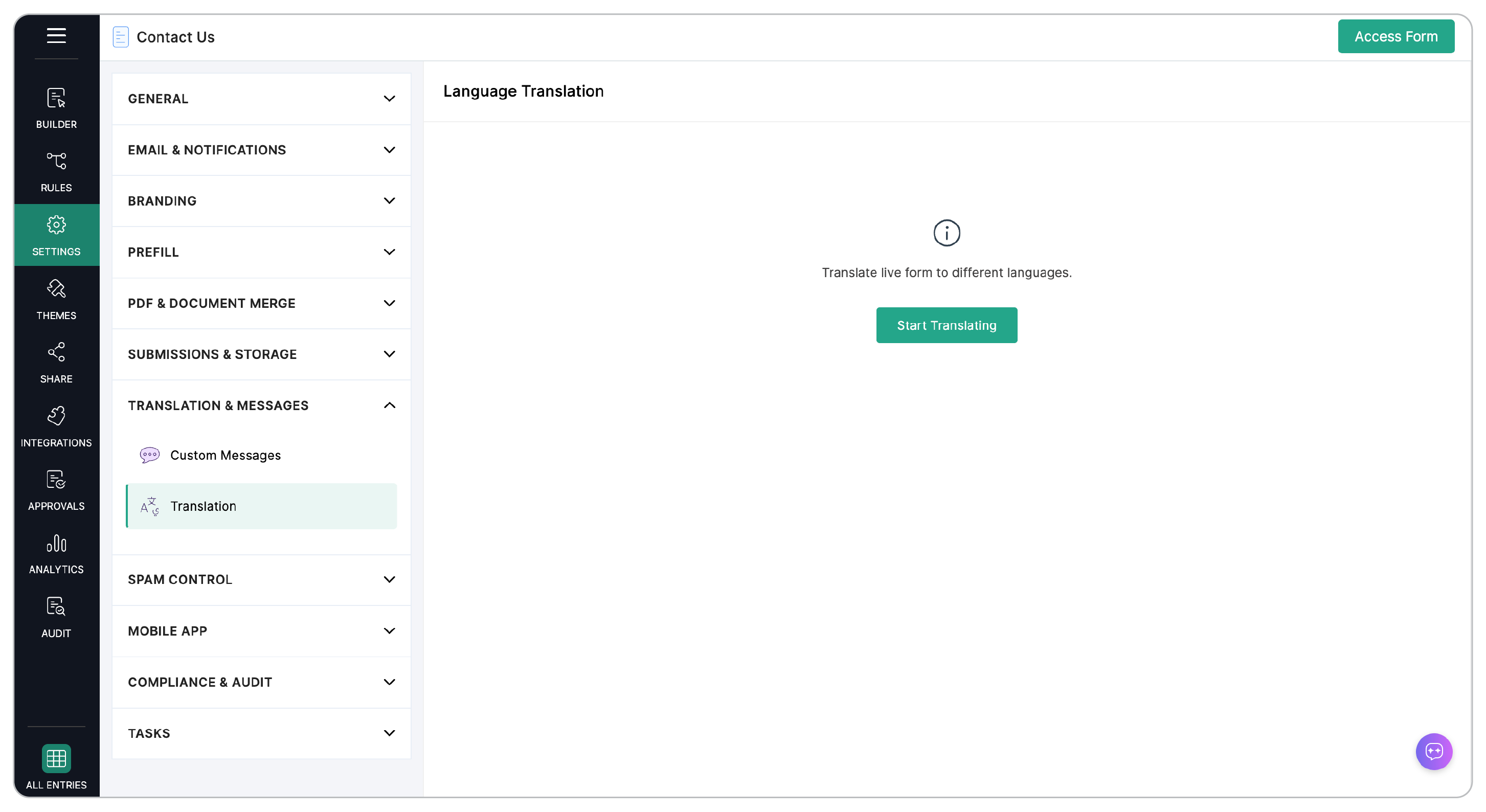Screen dimensions: 1486x812
Task: Collapse Translation & Messages section
Action: [261, 405]
